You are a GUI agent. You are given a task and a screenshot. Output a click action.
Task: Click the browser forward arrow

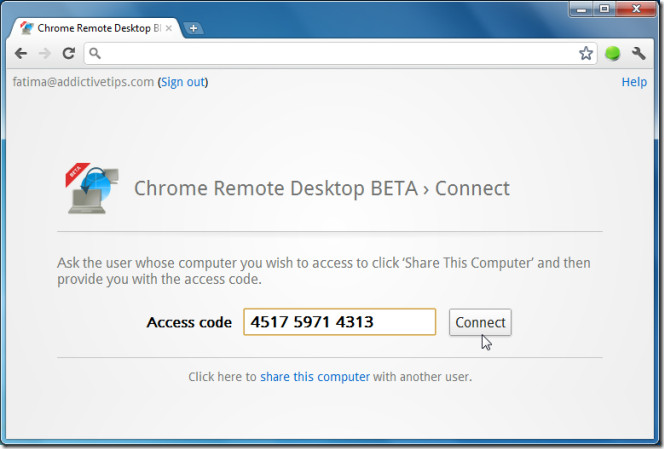tap(44, 54)
